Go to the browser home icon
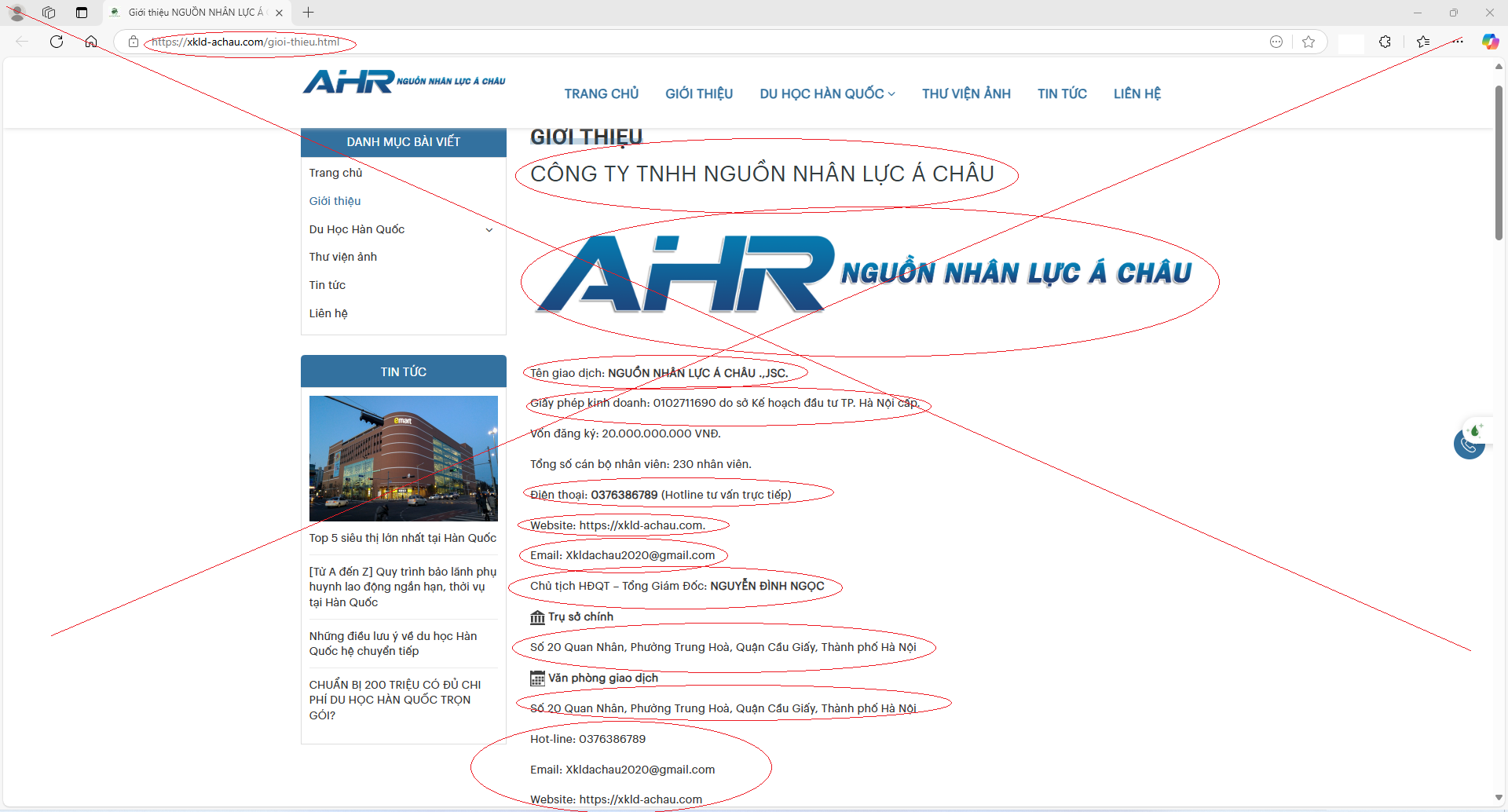This screenshot has width=1508, height=812. (x=91, y=42)
